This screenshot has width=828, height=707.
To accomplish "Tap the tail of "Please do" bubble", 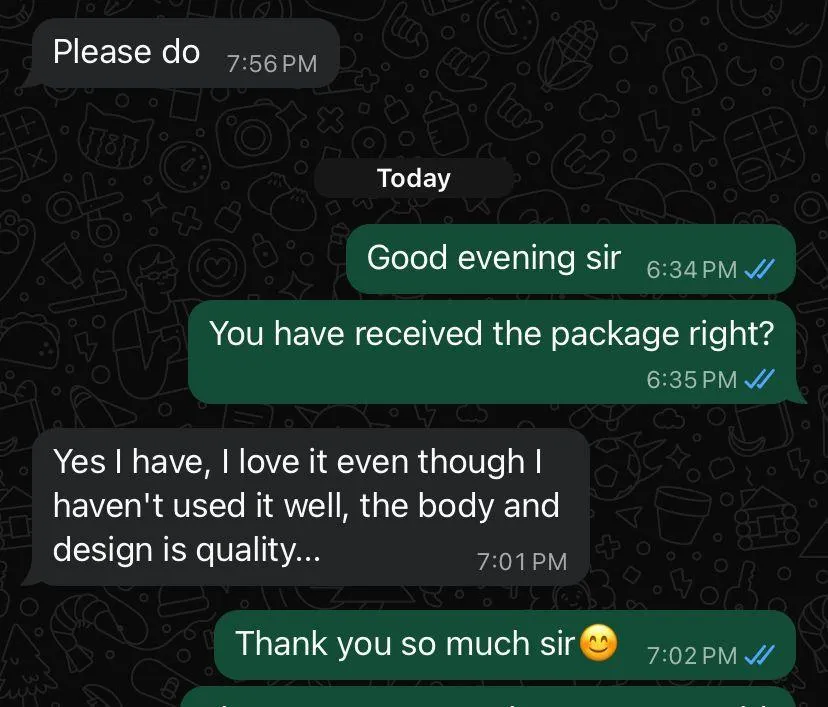I will [x=29, y=80].
